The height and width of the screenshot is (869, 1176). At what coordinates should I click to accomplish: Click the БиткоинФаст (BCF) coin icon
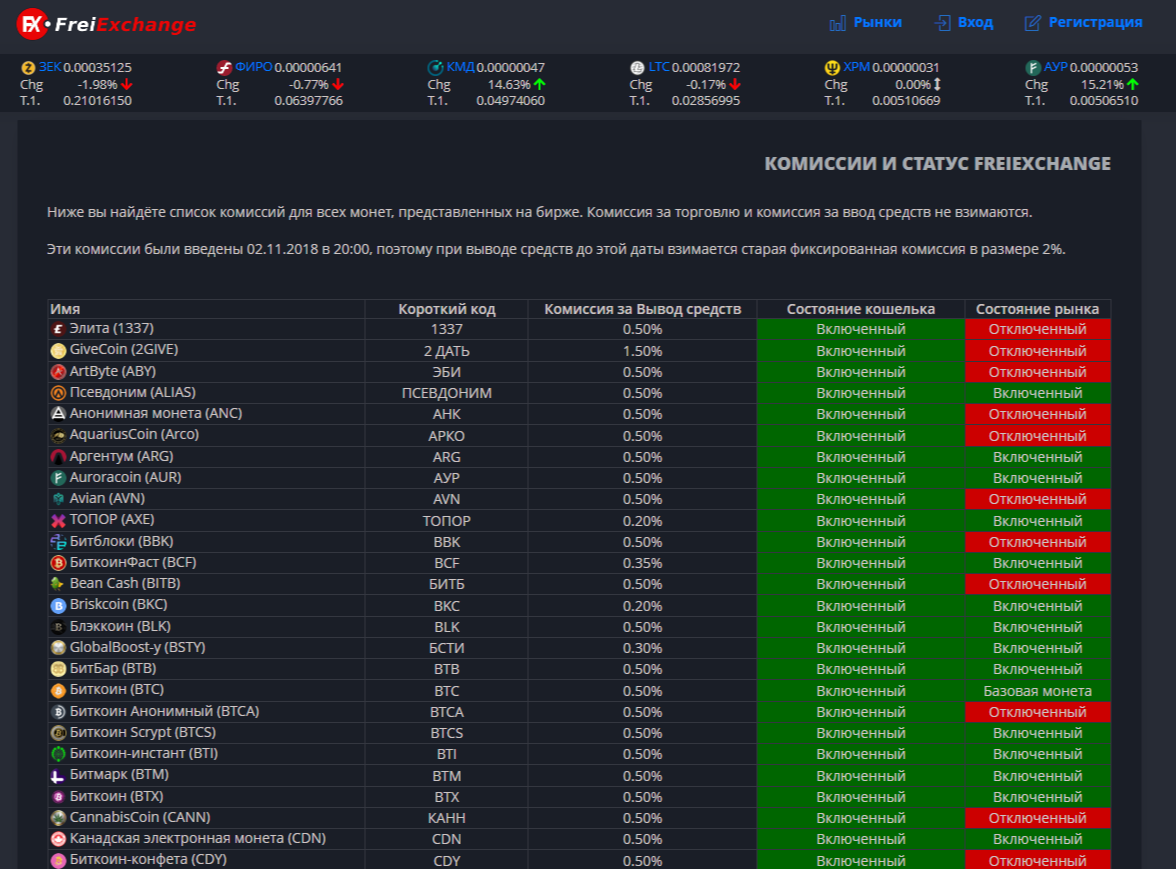click(58, 562)
